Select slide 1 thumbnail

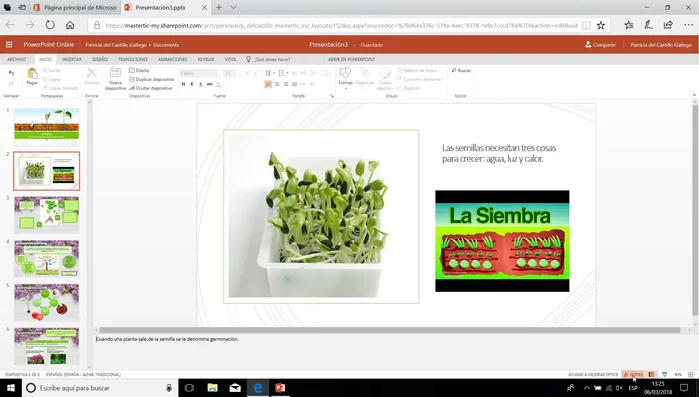(46, 127)
